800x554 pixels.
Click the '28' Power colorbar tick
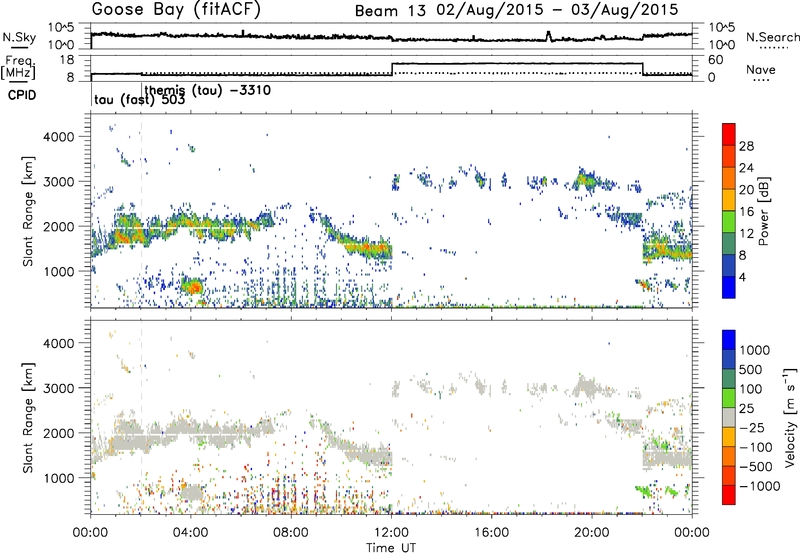746,146
